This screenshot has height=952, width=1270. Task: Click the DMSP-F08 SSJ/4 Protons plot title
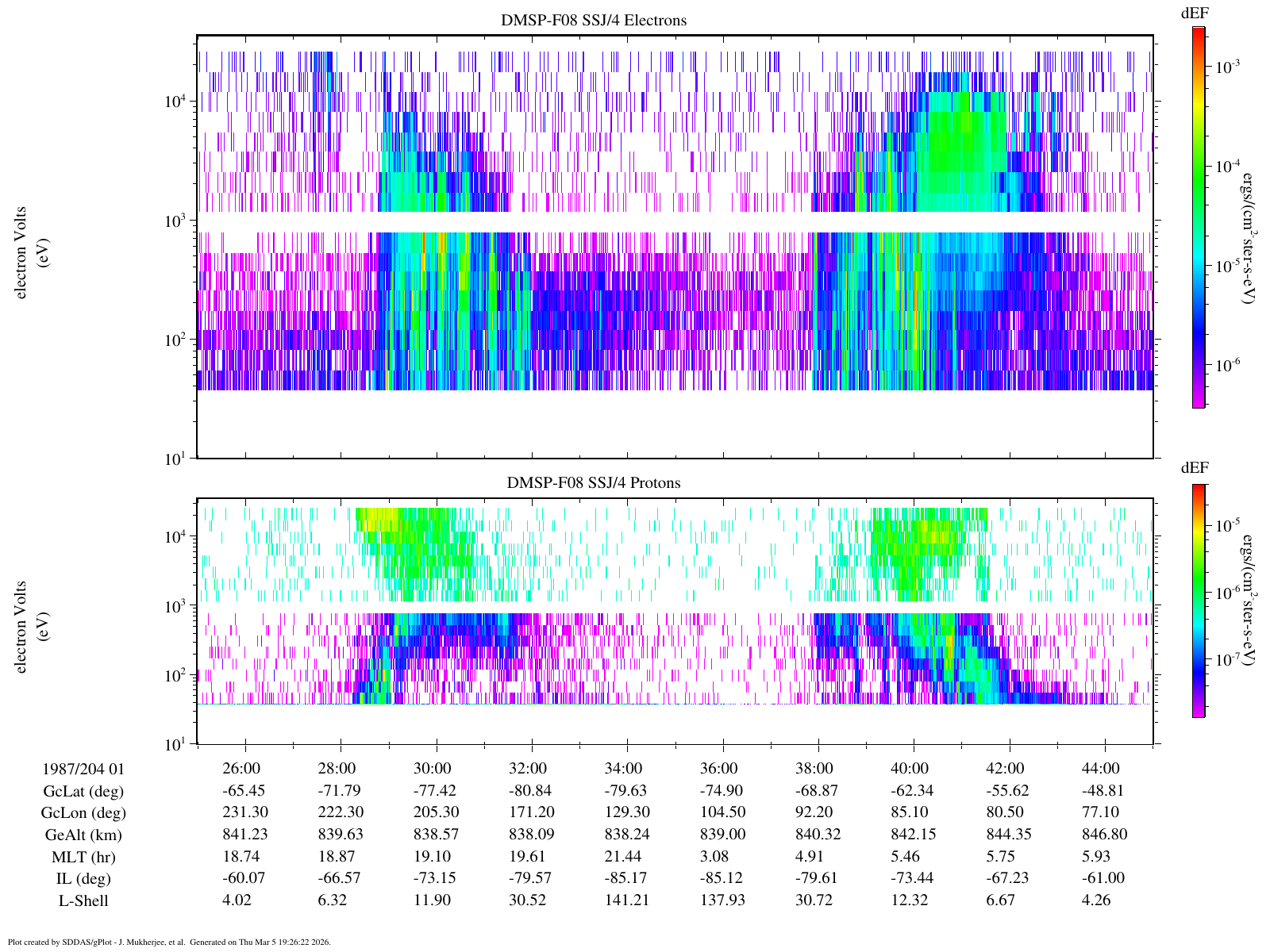tap(594, 482)
